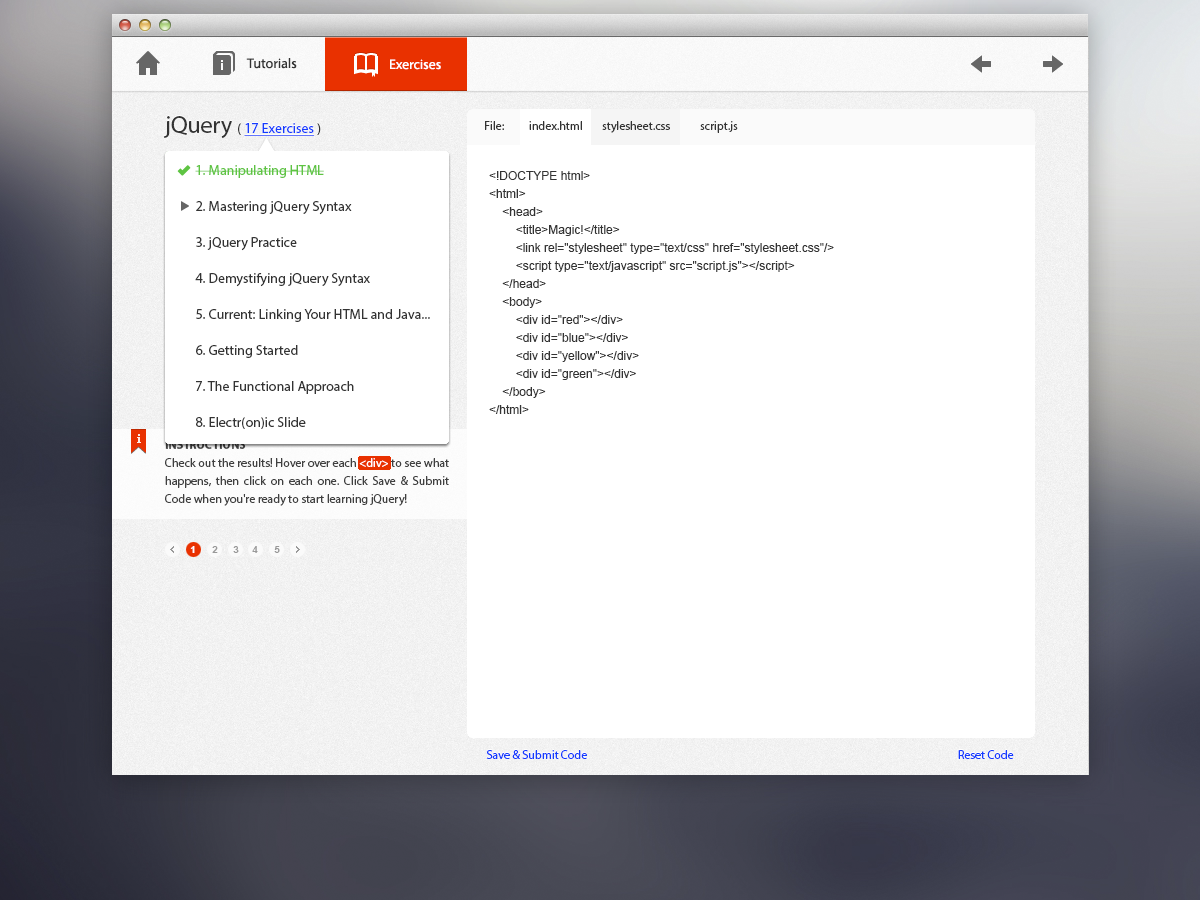Click Save & Submit Code
The width and height of the screenshot is (1200, 900).
pyautogui.click(x=537, y=755)
